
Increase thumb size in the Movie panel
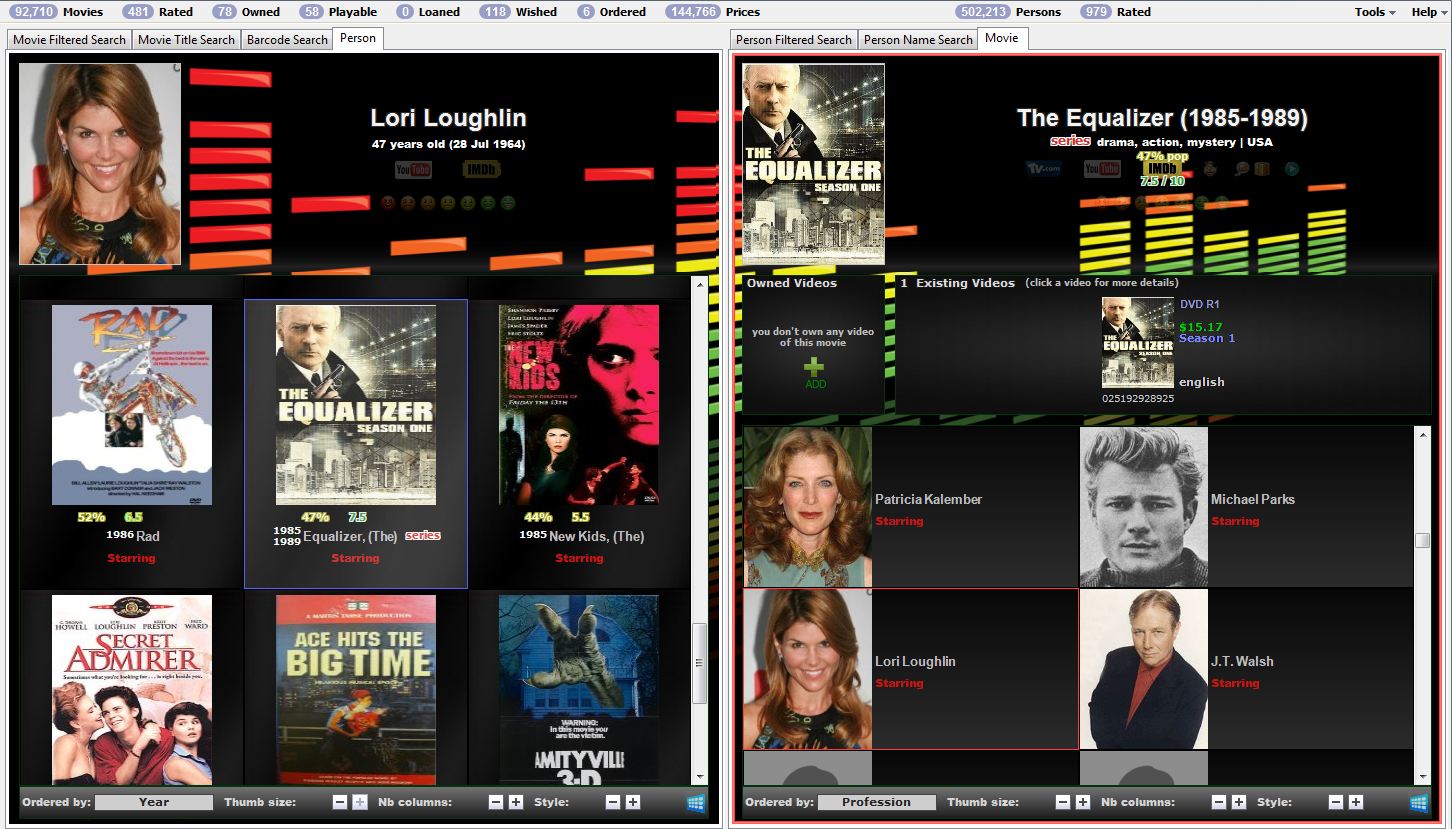[x=1083, y=802]
